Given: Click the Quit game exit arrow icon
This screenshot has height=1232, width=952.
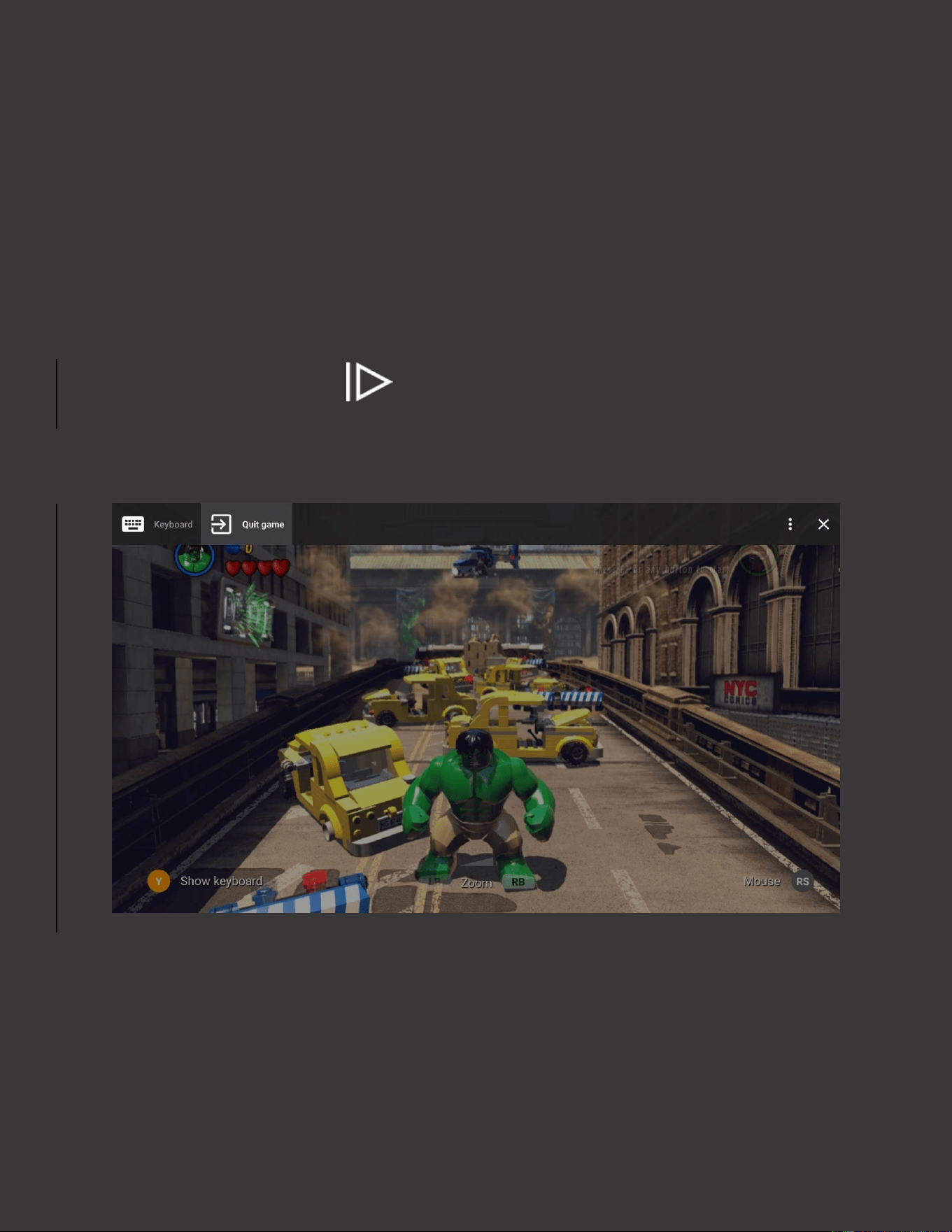Looking at the screenshot, I should tap(221, 524).
